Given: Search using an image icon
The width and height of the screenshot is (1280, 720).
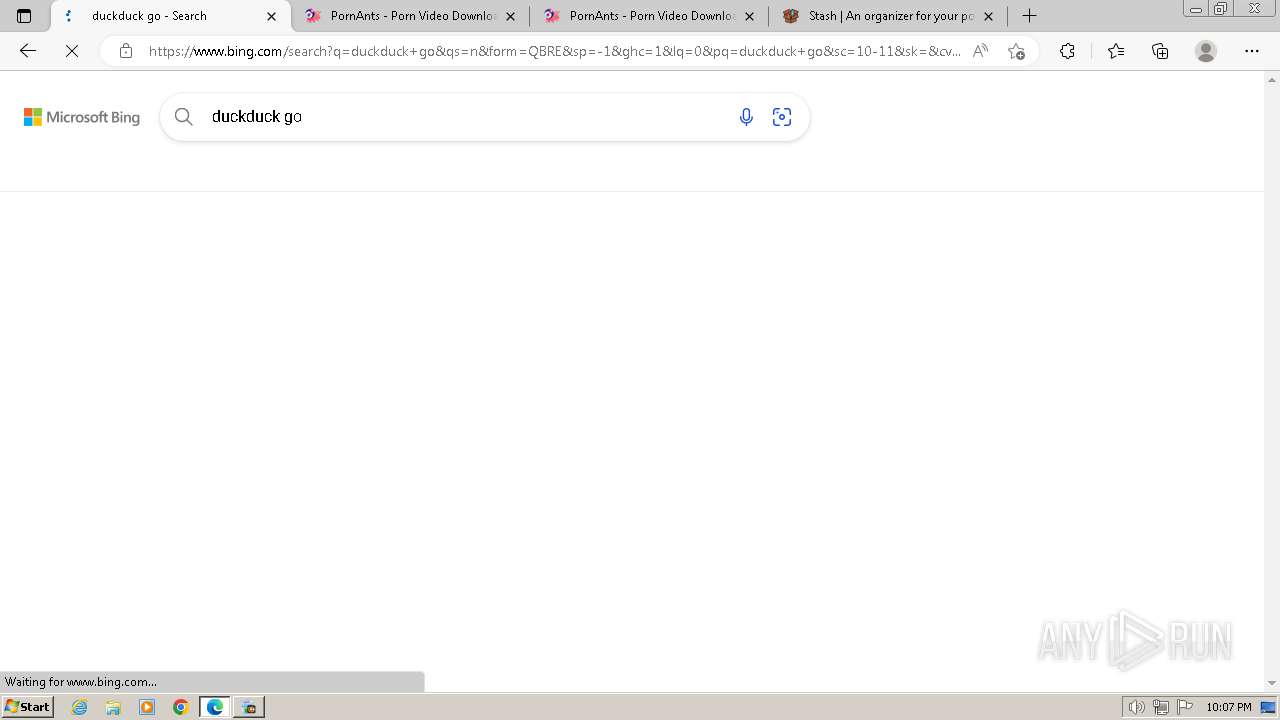Looking at the screenshot, I should [x=782, y=117].
